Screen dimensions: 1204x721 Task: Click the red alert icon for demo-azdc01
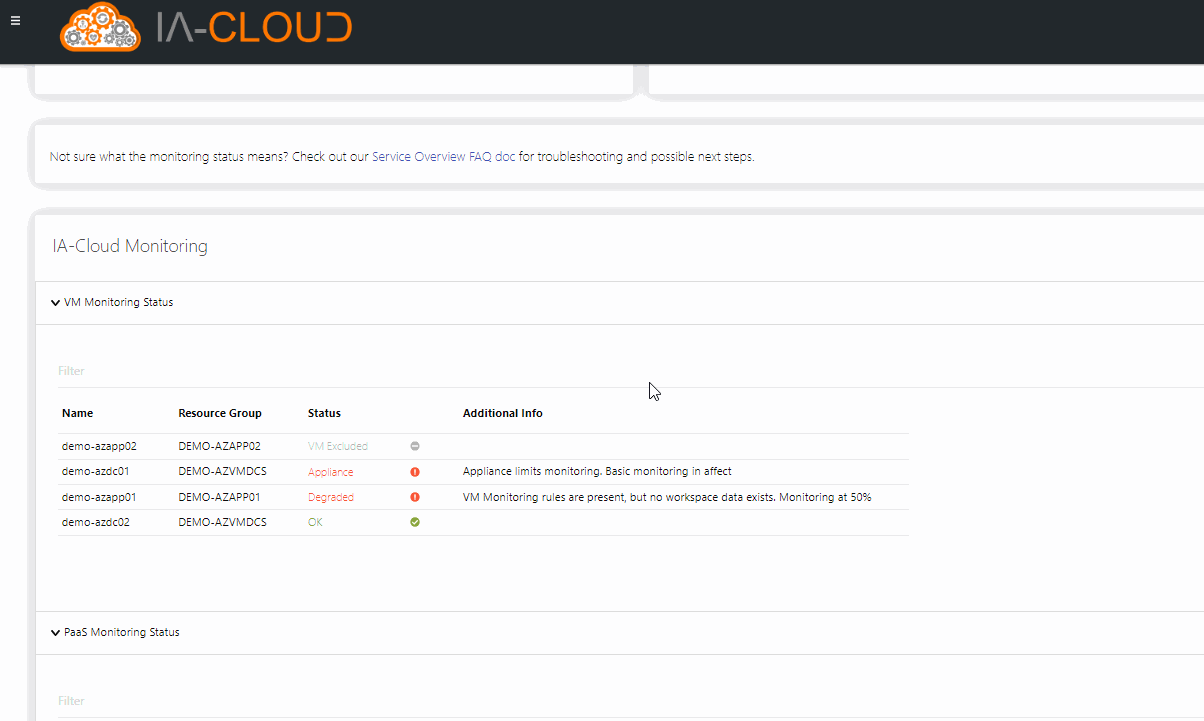(415, 472)
